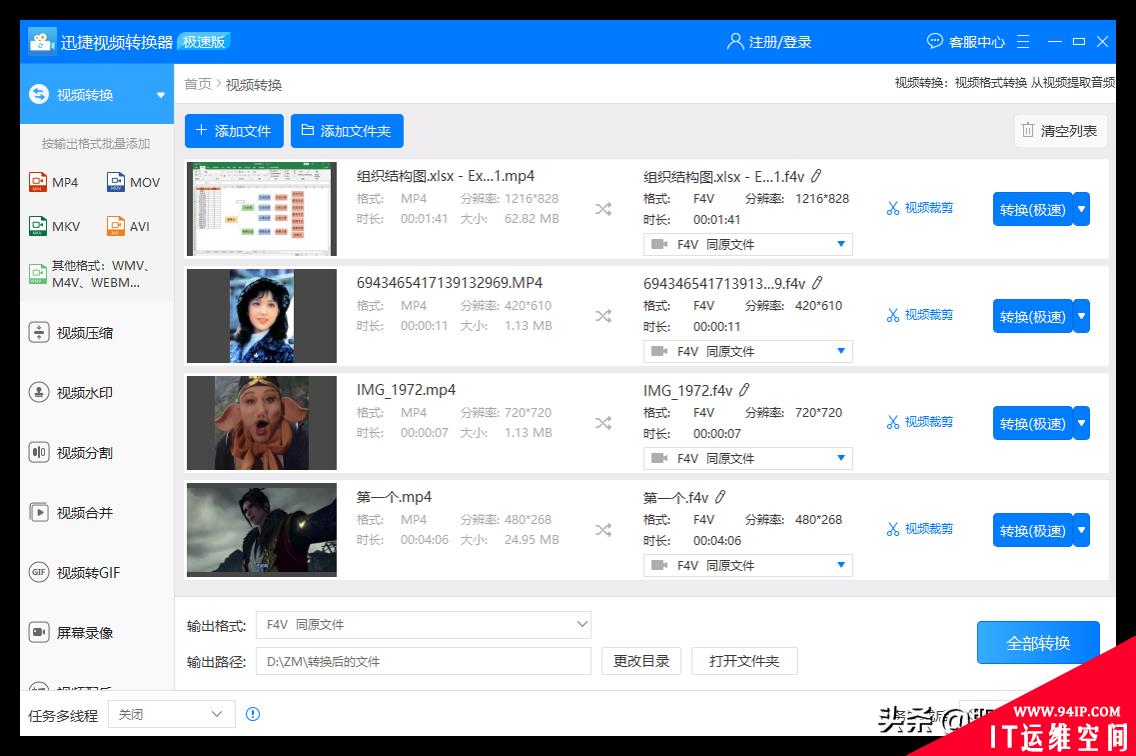Open 视频转GIF tool

tap(75, 573)
